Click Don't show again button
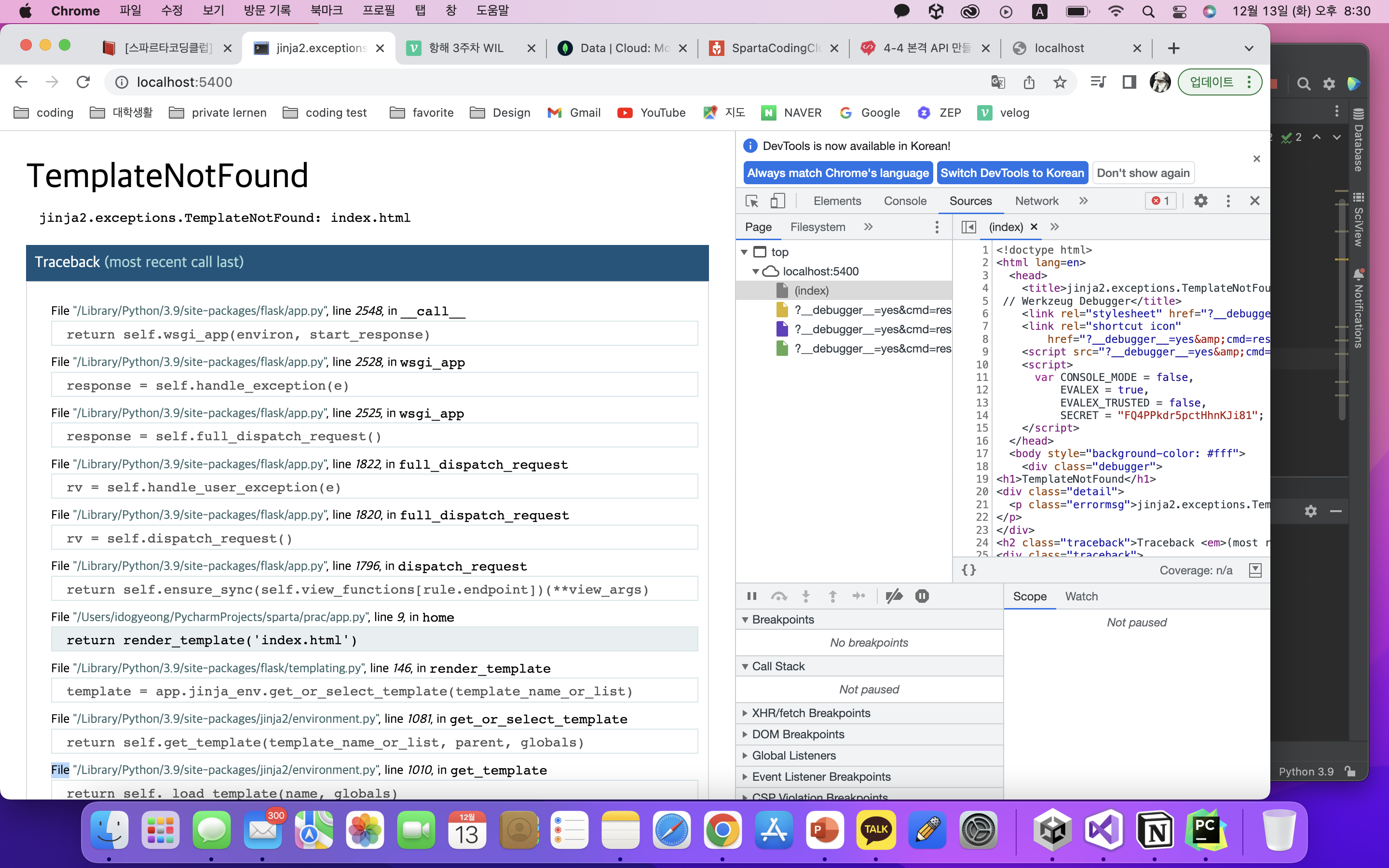This screenshot has height=868, width=1389. [x=1143, y=174]
